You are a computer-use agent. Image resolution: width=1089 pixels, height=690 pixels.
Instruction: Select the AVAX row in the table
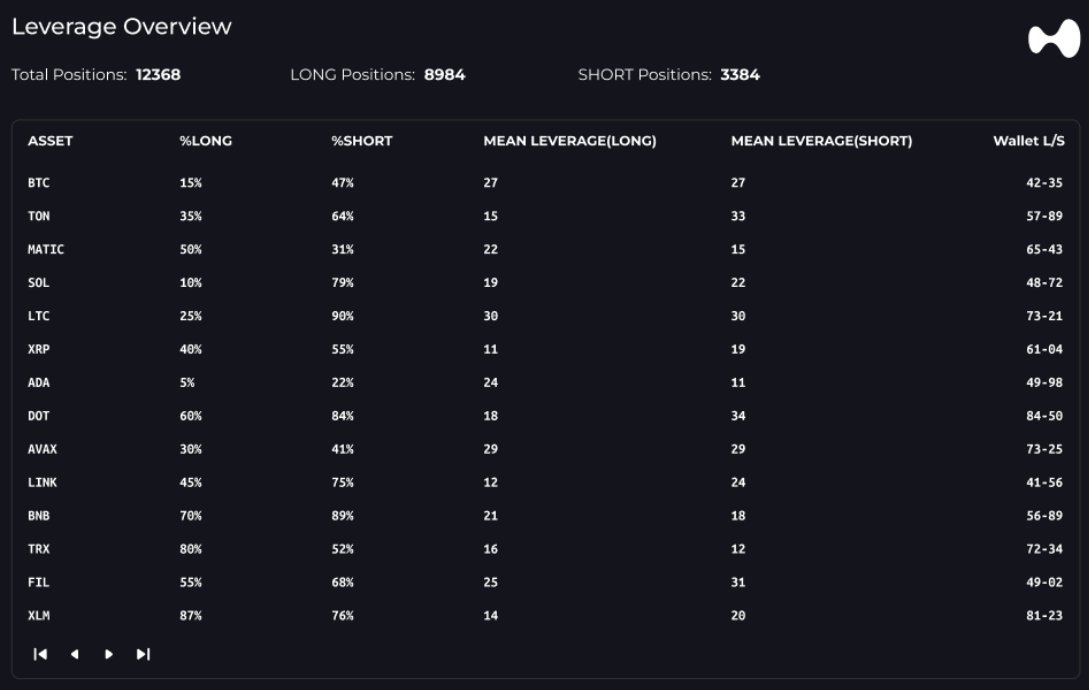pos(42,449)
